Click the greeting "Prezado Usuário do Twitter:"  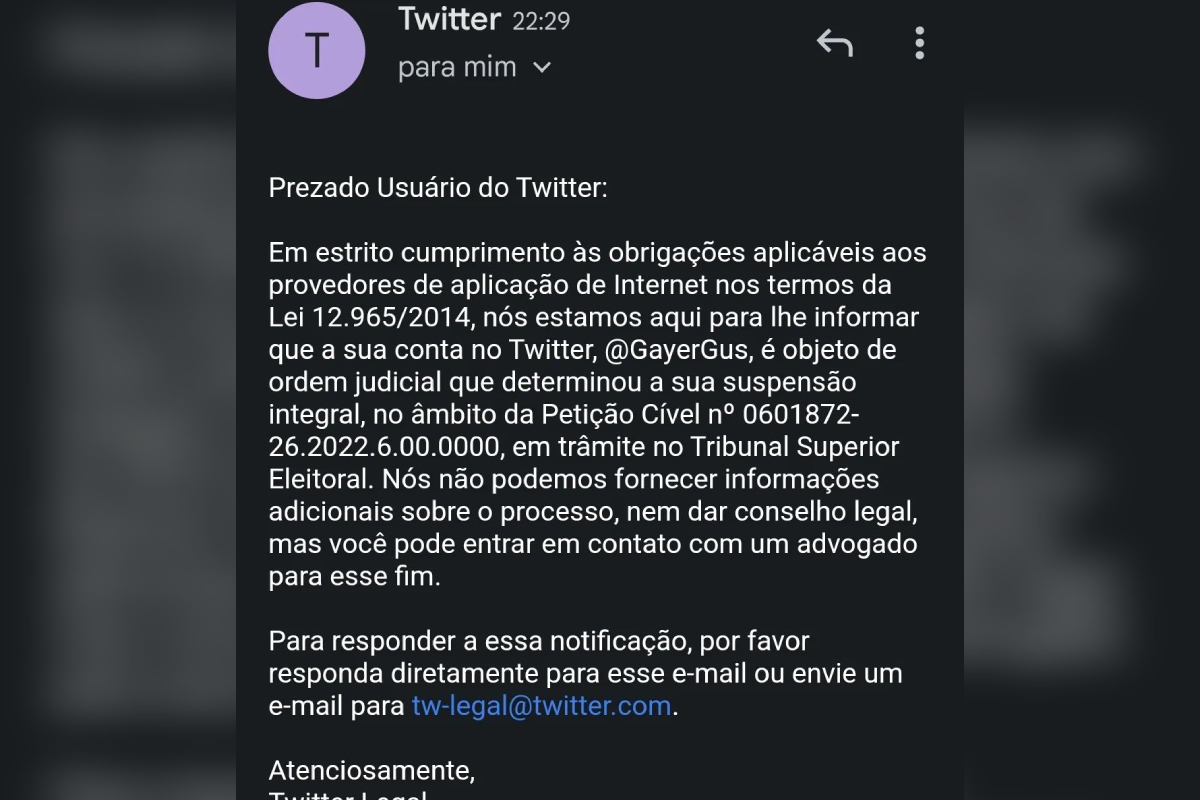[438, 188]
